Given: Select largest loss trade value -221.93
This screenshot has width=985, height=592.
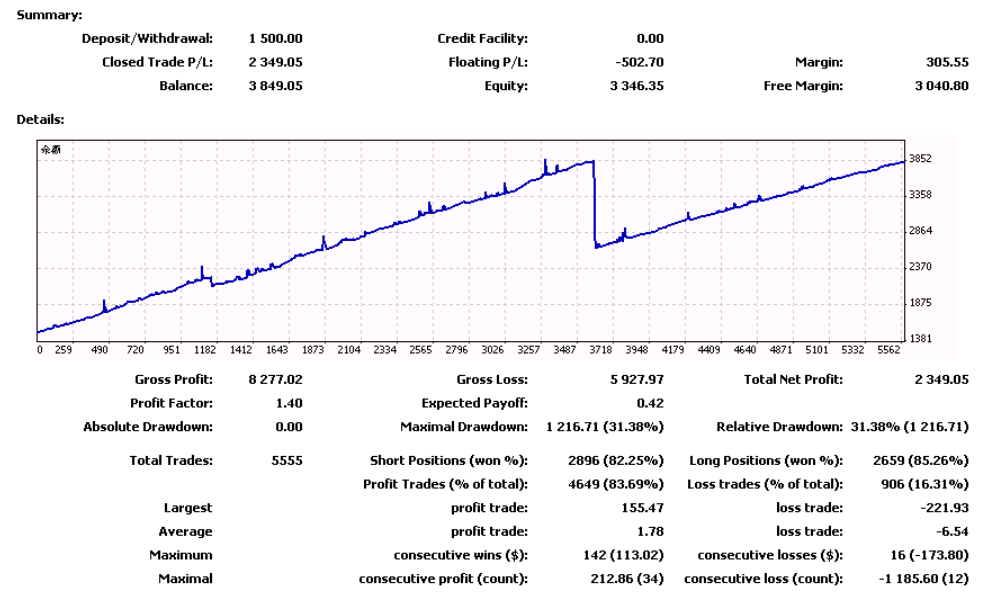Looking at the screenshot, I should point(945,508).
